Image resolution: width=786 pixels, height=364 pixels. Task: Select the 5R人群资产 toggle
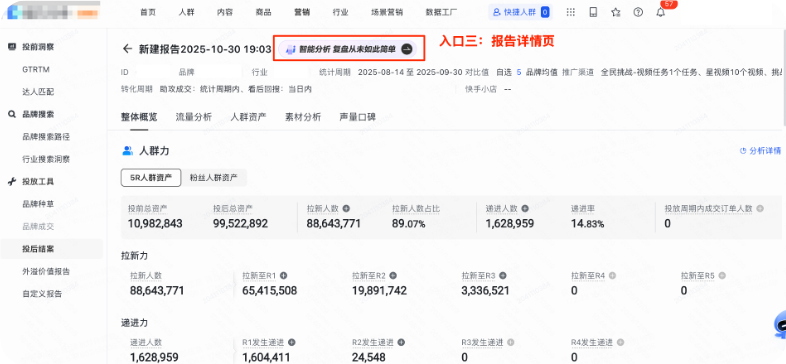[x=151, y=177]
